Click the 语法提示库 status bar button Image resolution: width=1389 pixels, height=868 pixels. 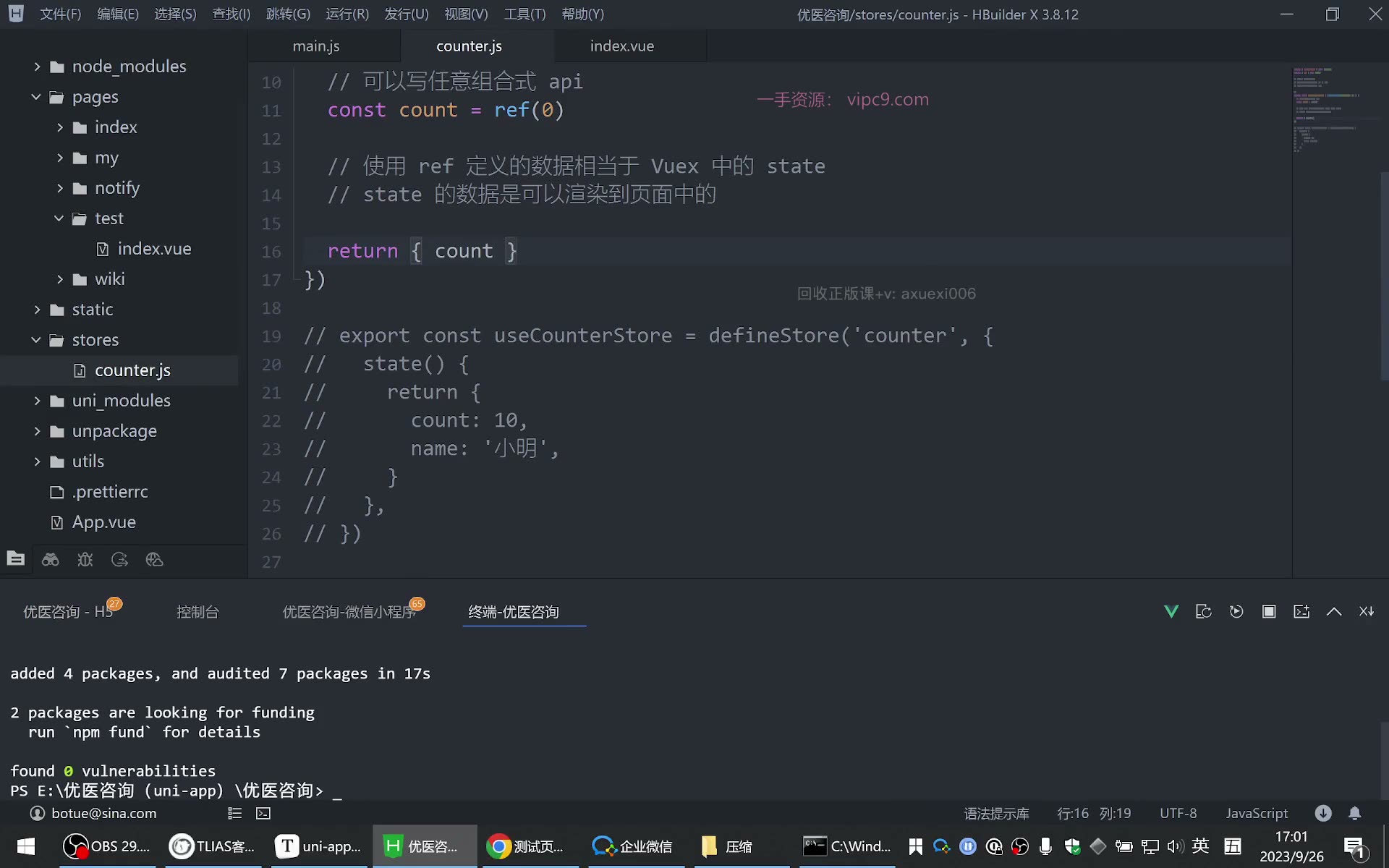coord(996,814)
